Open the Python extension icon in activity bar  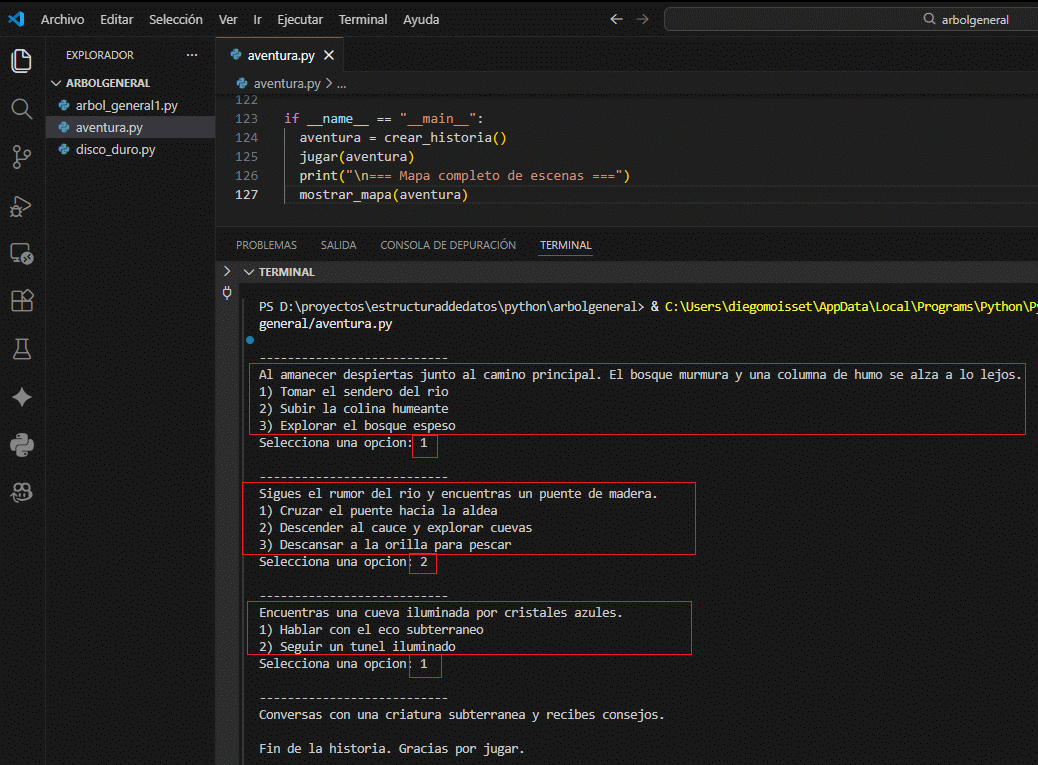point(21,445)
